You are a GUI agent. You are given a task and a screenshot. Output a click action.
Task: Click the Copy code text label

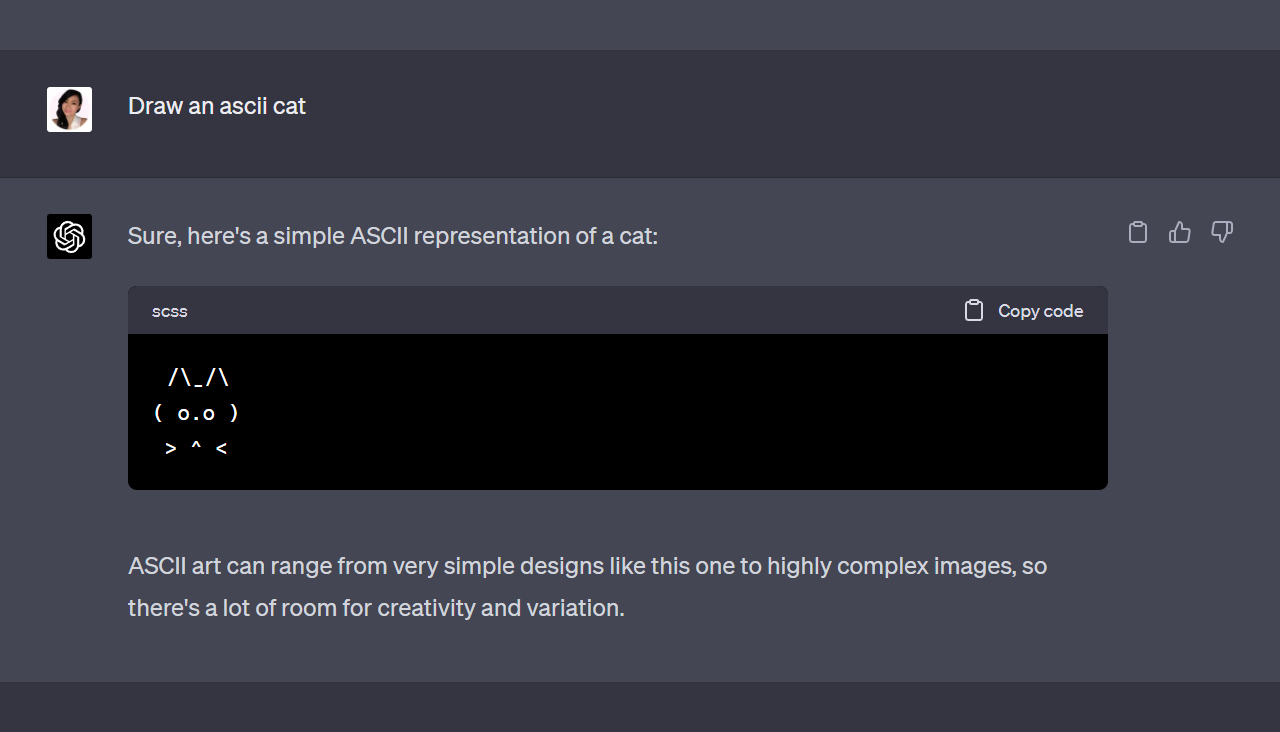(x=1040, y=311)
